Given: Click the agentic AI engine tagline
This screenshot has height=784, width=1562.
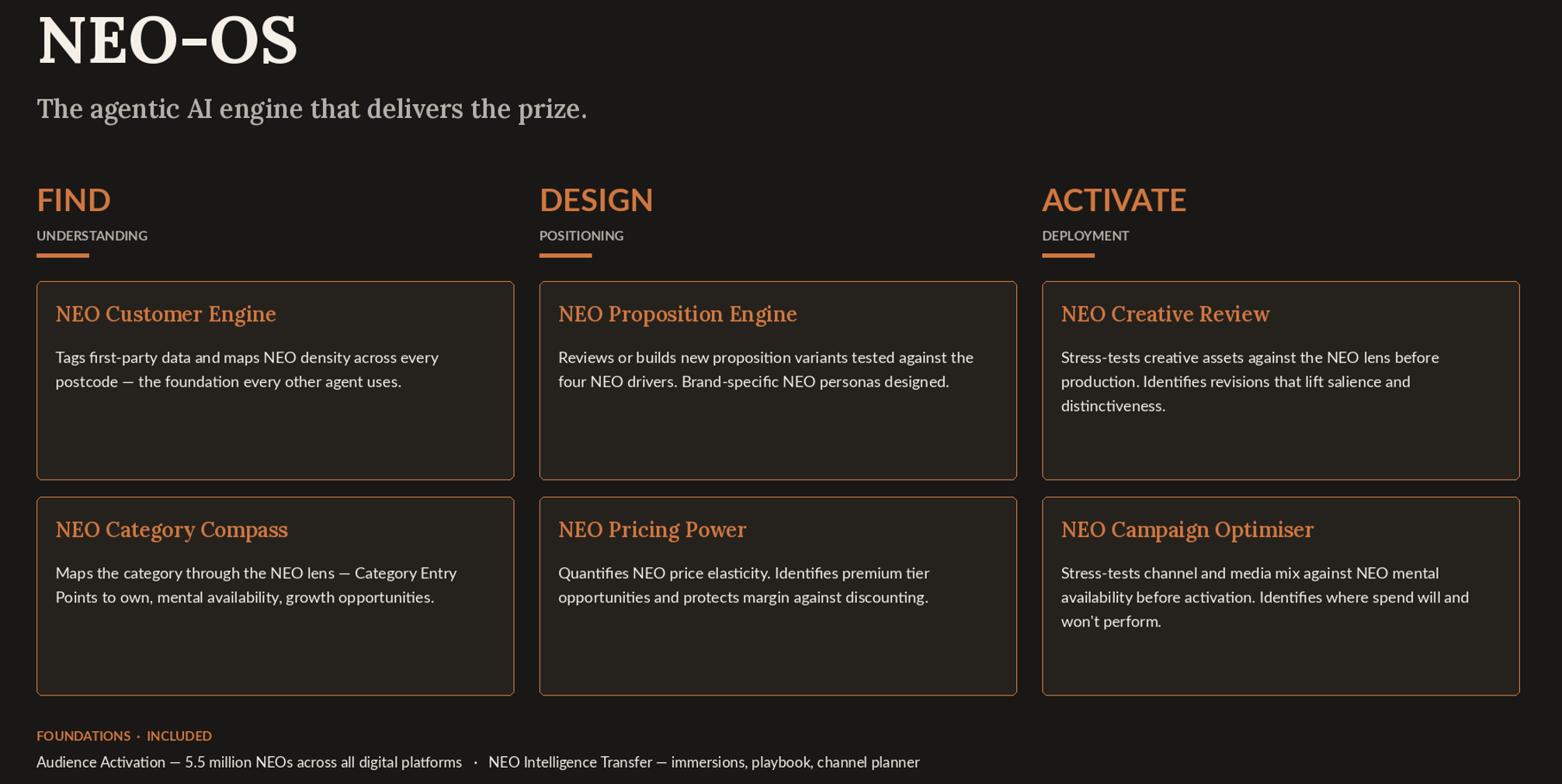Looking at the screenshot, I should tap(312, 109).
